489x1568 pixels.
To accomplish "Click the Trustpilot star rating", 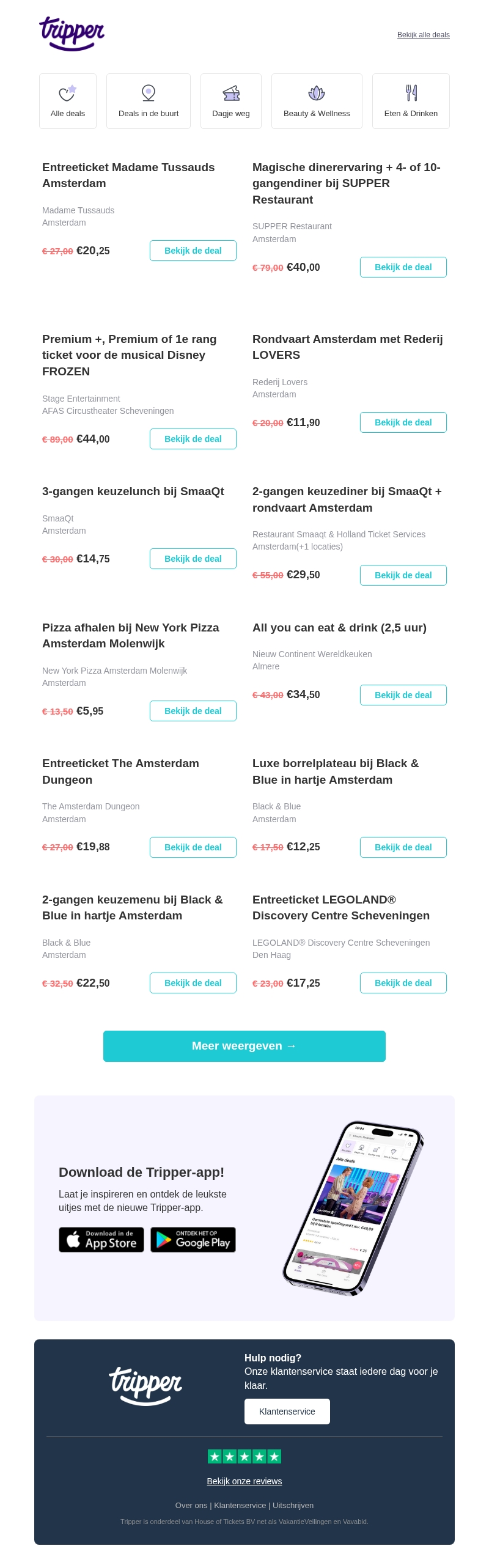I will tap(244, 1457).
